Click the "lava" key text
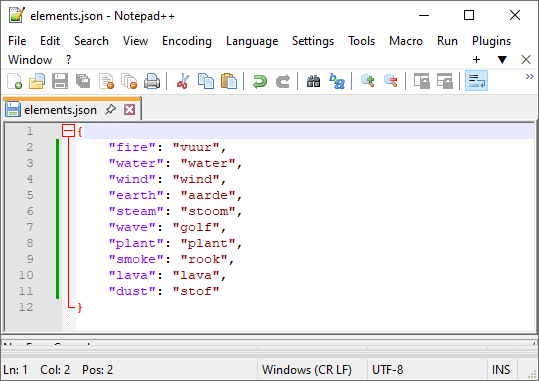This screenshot has height=381, width=539. 132,275
